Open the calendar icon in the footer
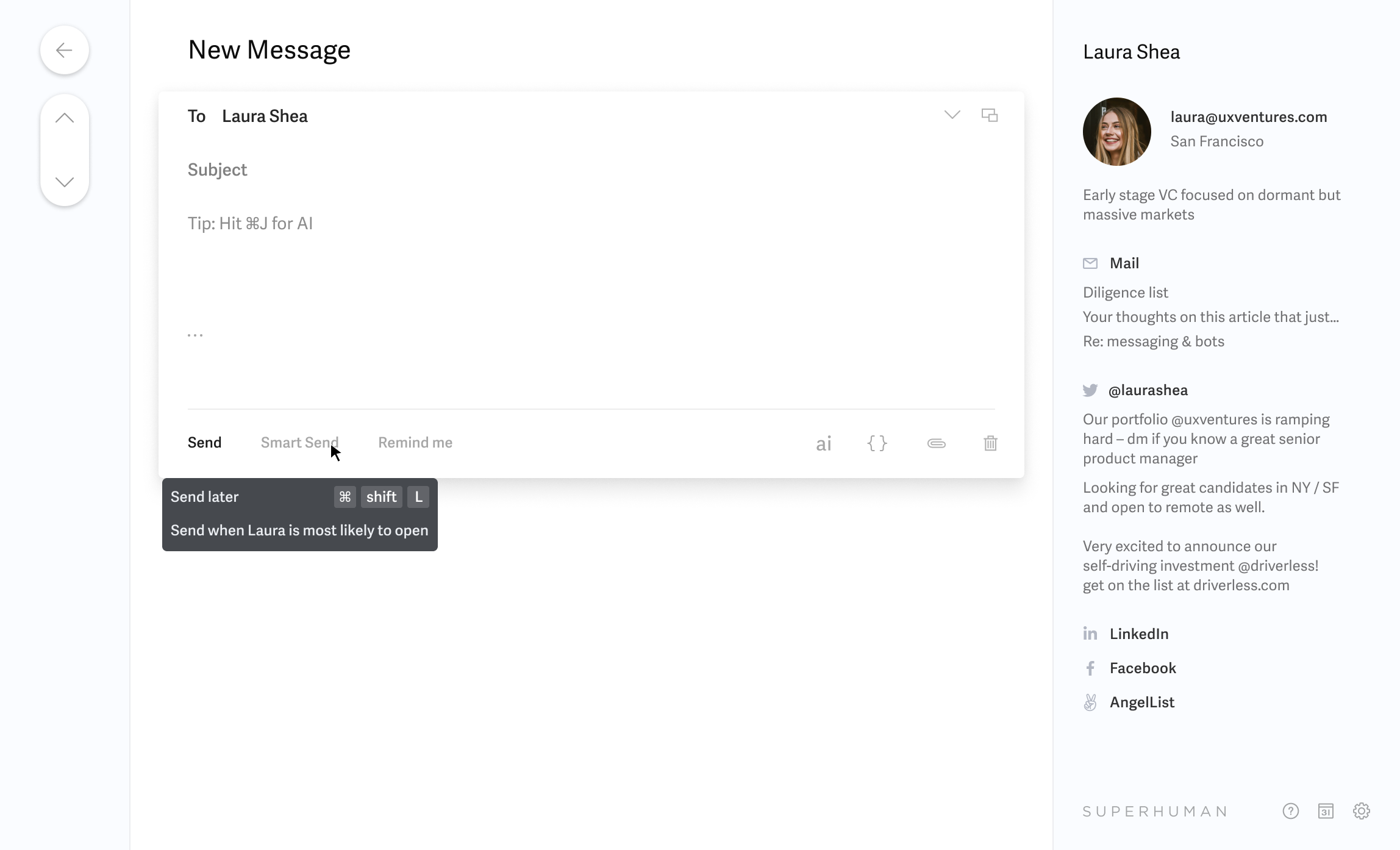Image resolution: width=1400 pixels, height=850 pixels. pyautogui.click(x=1326, y=811)
